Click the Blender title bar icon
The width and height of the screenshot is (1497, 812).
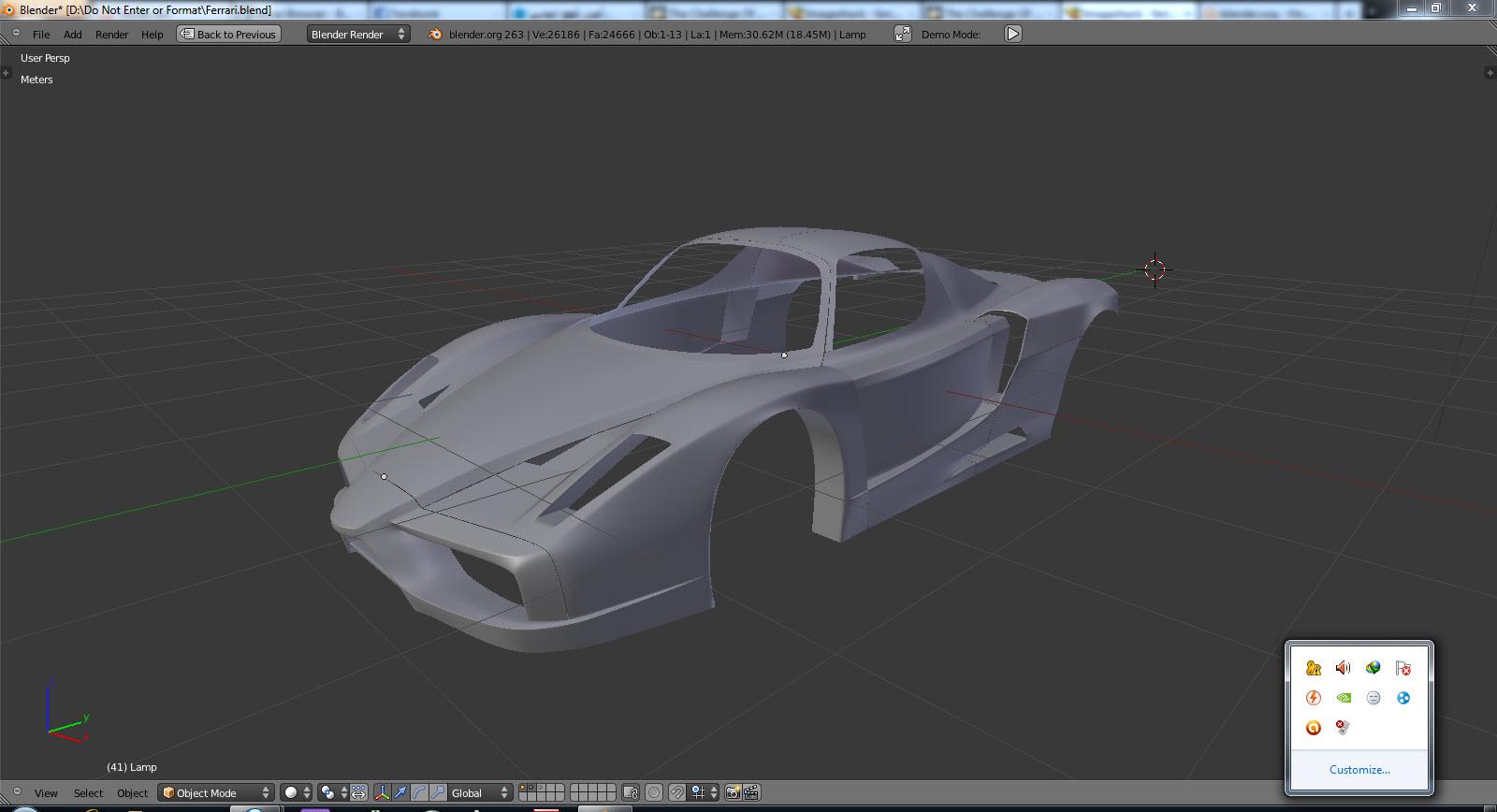click(x=8, y=9)
